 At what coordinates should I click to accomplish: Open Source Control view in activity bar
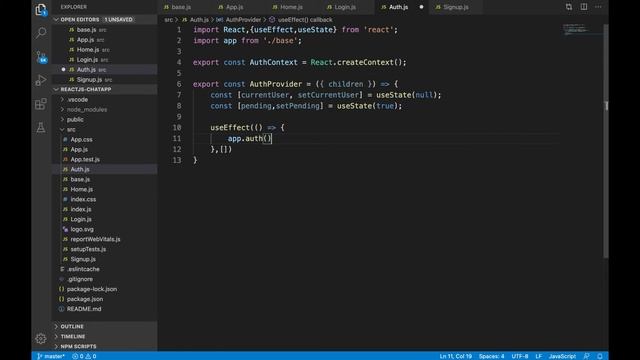pyautogui.click(x=41, y=57)
